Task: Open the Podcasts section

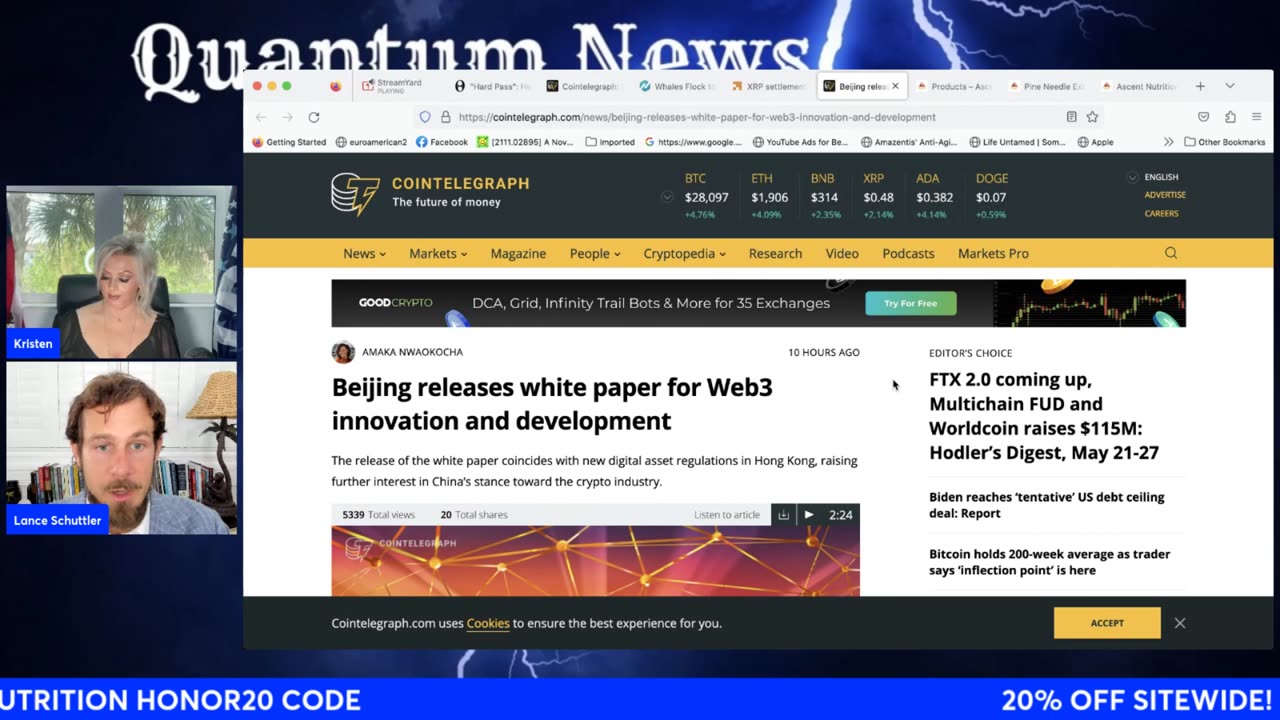Action: tap(908, 253)
